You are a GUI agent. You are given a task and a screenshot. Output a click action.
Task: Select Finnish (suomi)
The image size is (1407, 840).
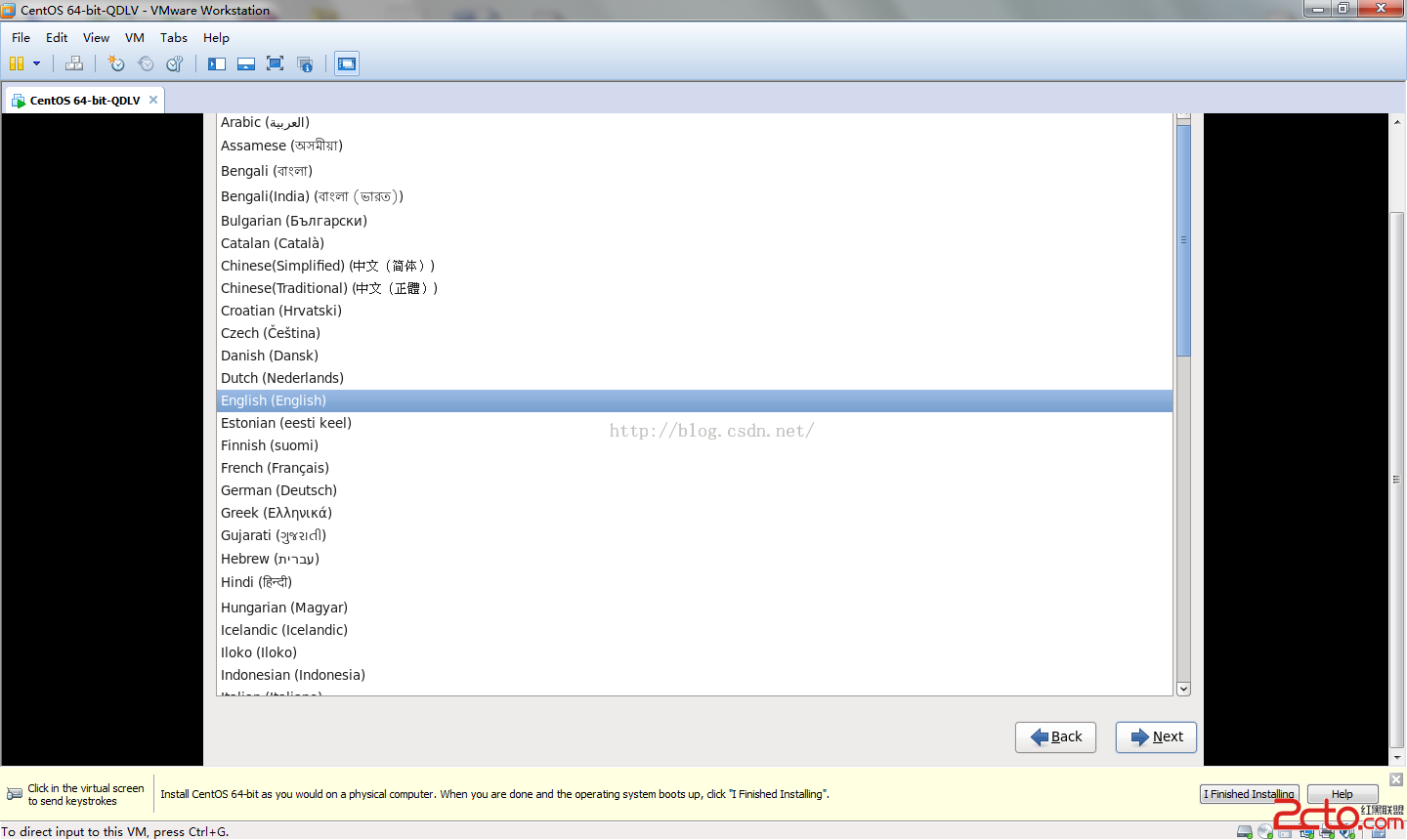click(x=694, y=445)
